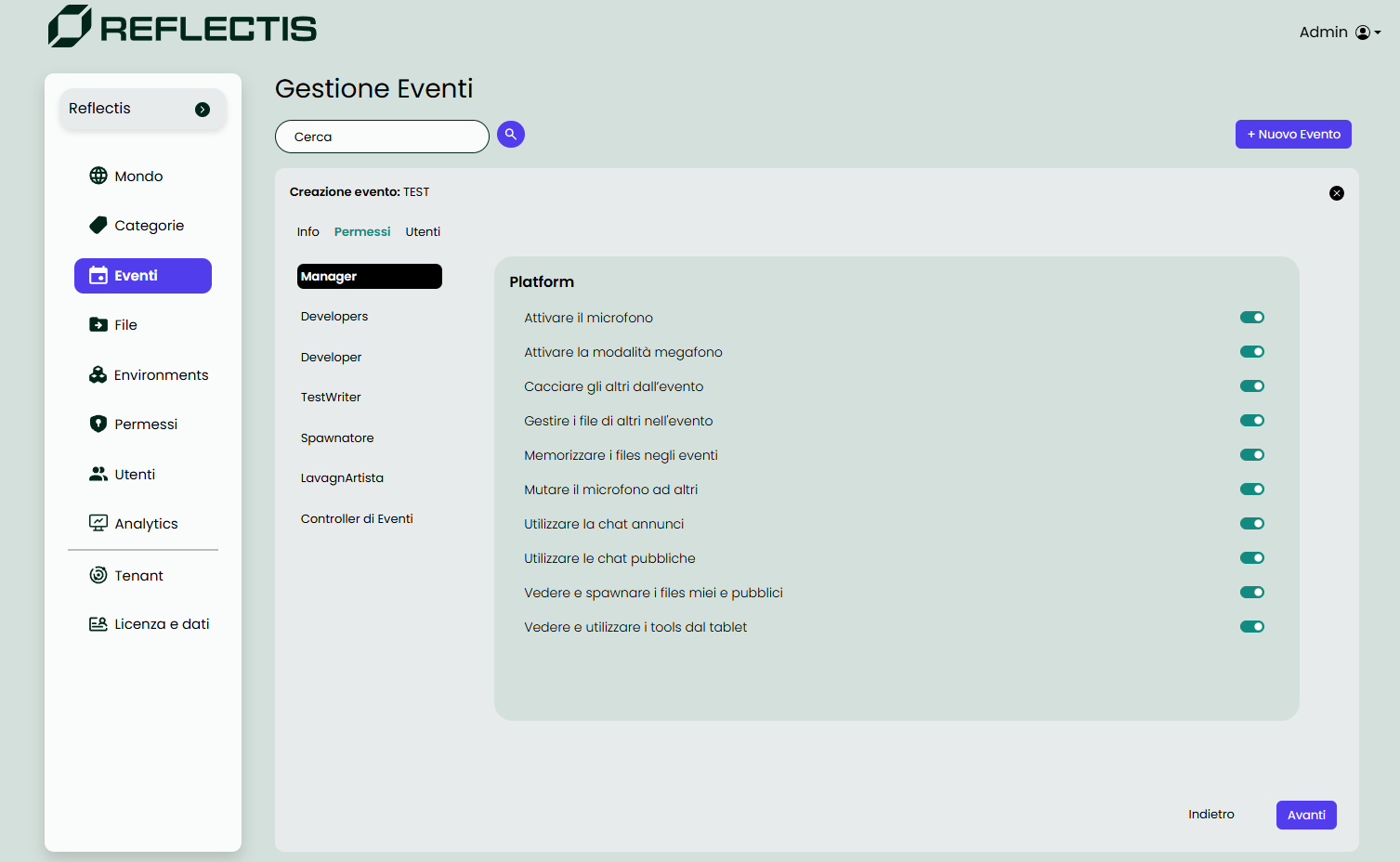Click the Eventi calendar icon
This screenshot has height=862, width=1400.
(x=98, y=275)
